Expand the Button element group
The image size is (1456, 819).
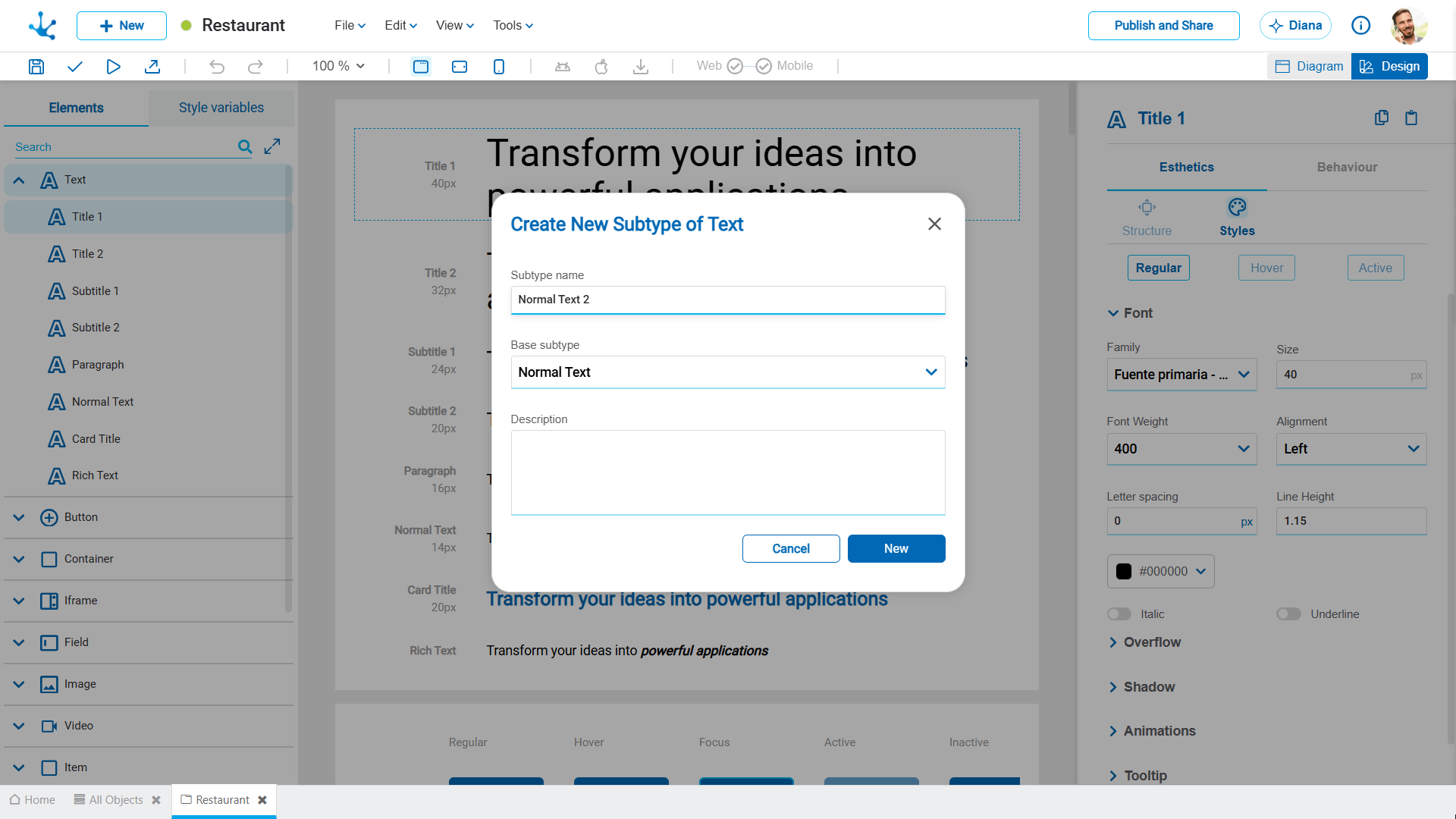(19, 518)
